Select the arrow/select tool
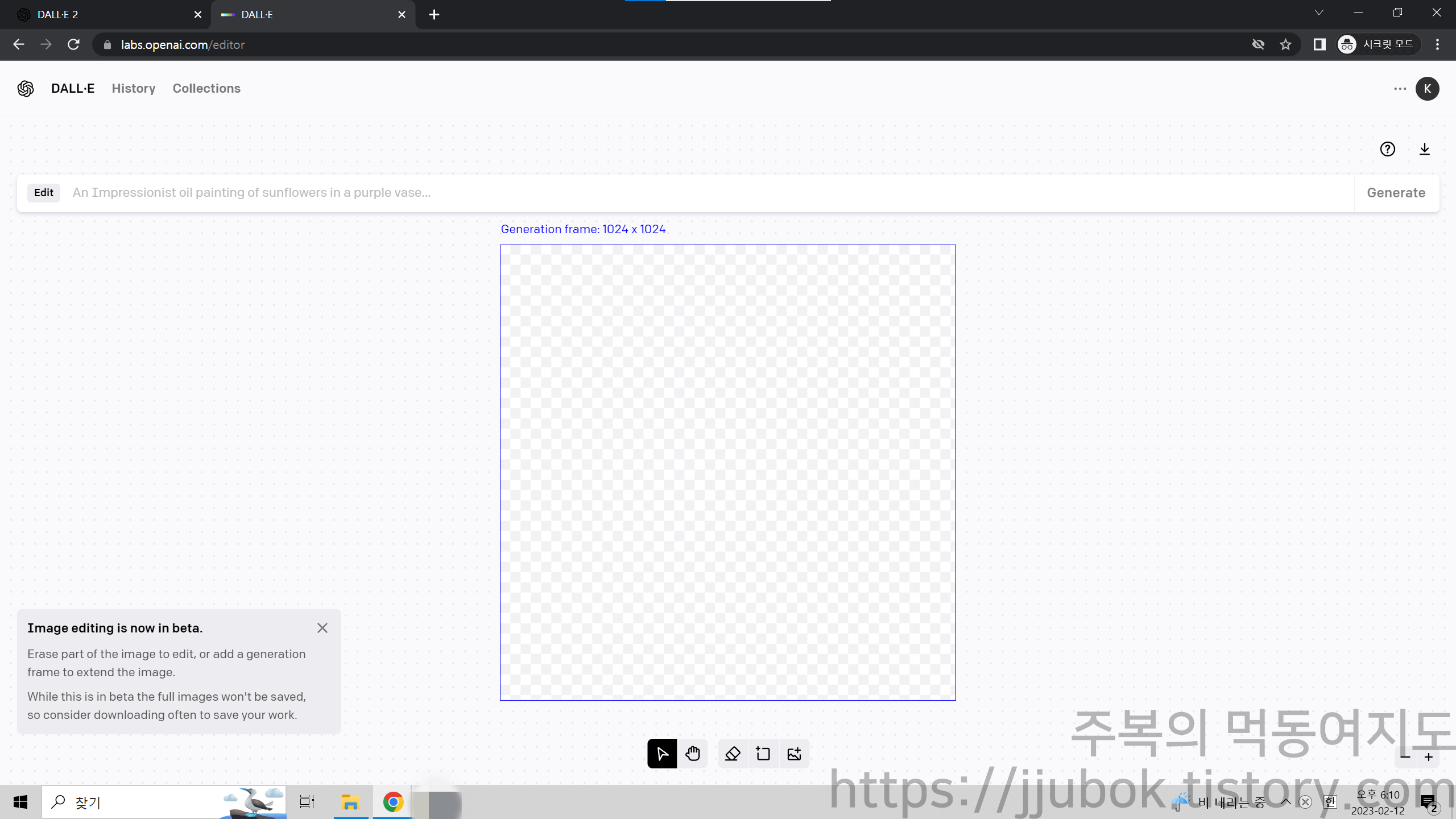 tap(662, 753)
